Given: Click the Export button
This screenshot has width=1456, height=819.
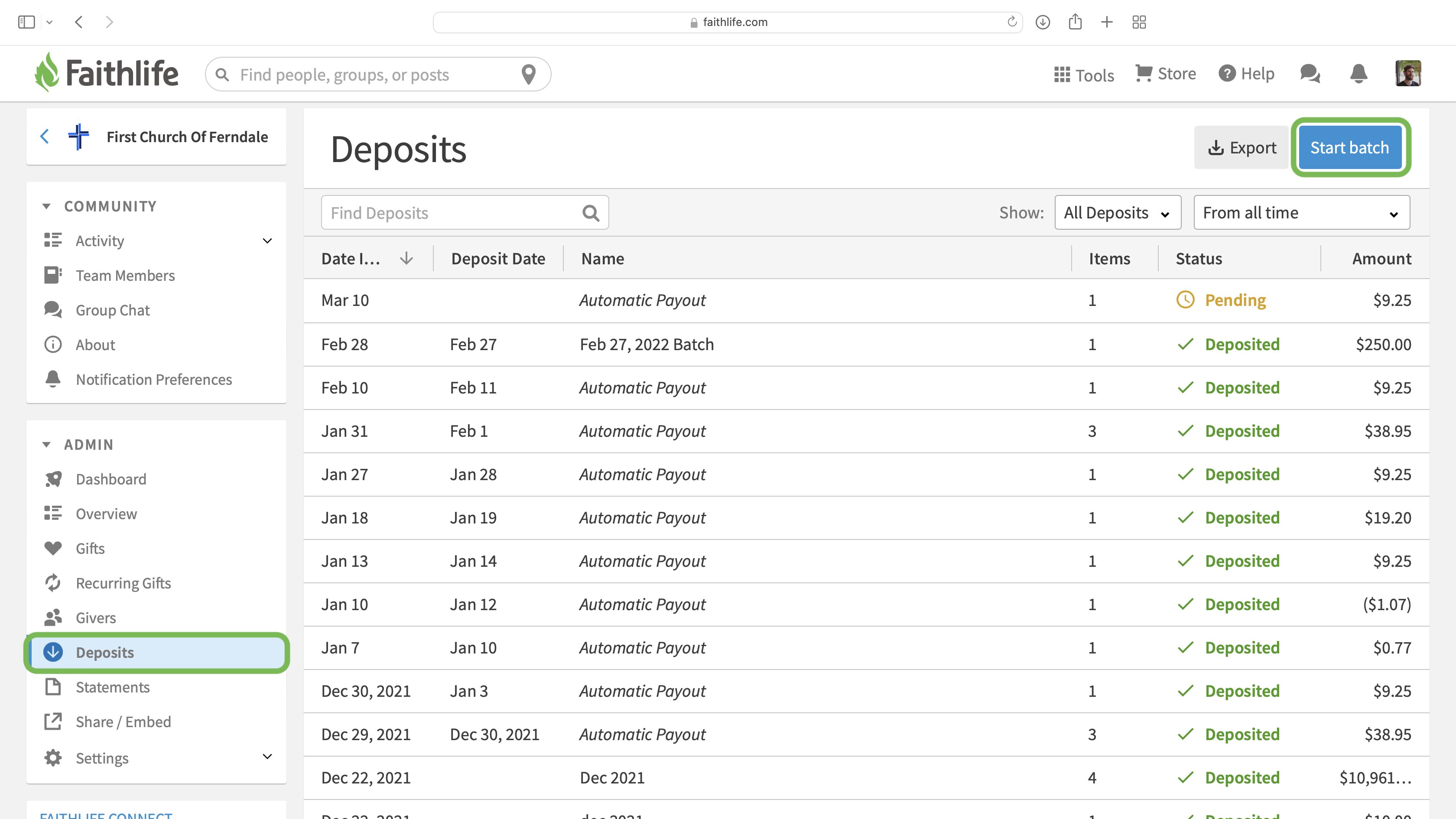Looking at the screenshot, I should point(1241,147).
